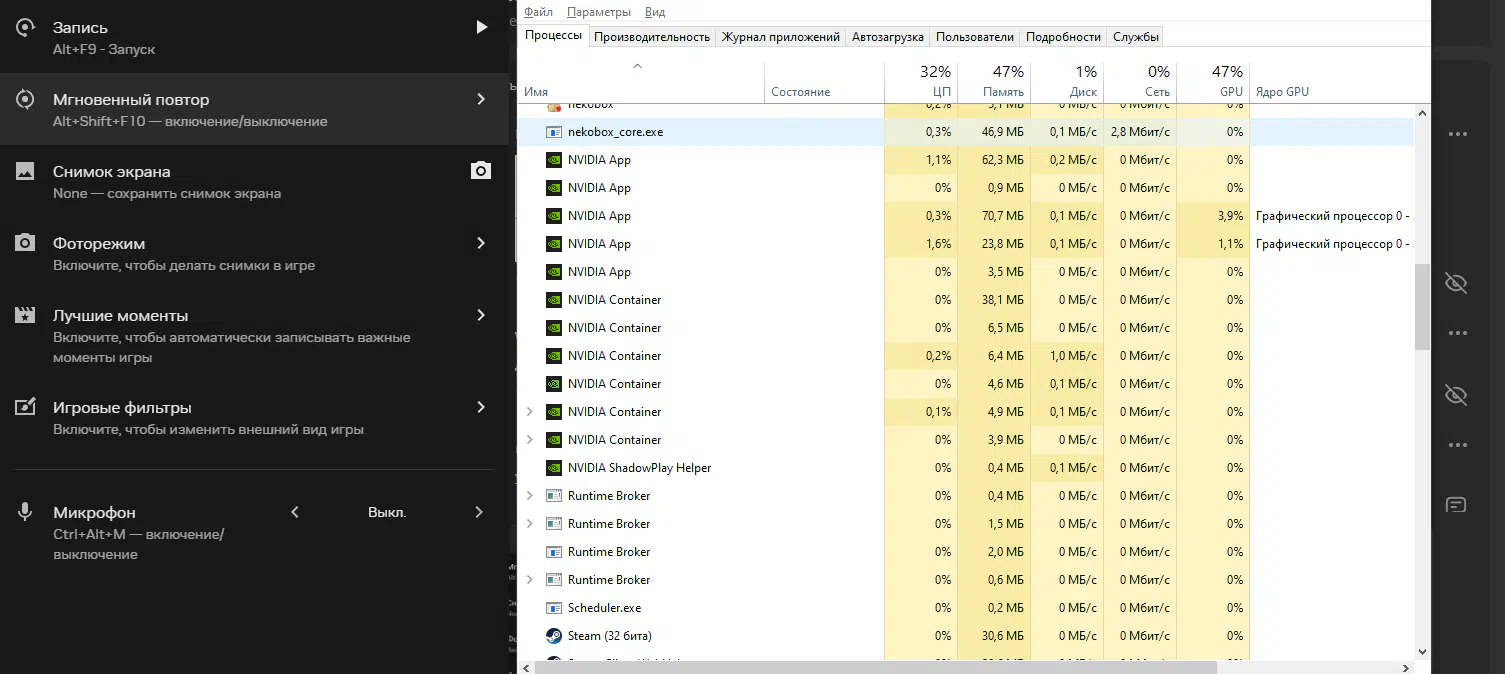Click the icon of Runtime Broker using 2,0 МБ
The image size is (1505, 674).
click(554, 552)
